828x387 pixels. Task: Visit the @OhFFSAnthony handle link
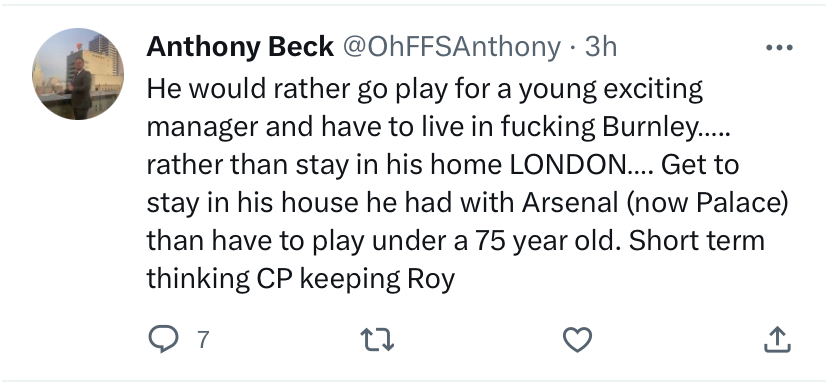tap(452, 47)
